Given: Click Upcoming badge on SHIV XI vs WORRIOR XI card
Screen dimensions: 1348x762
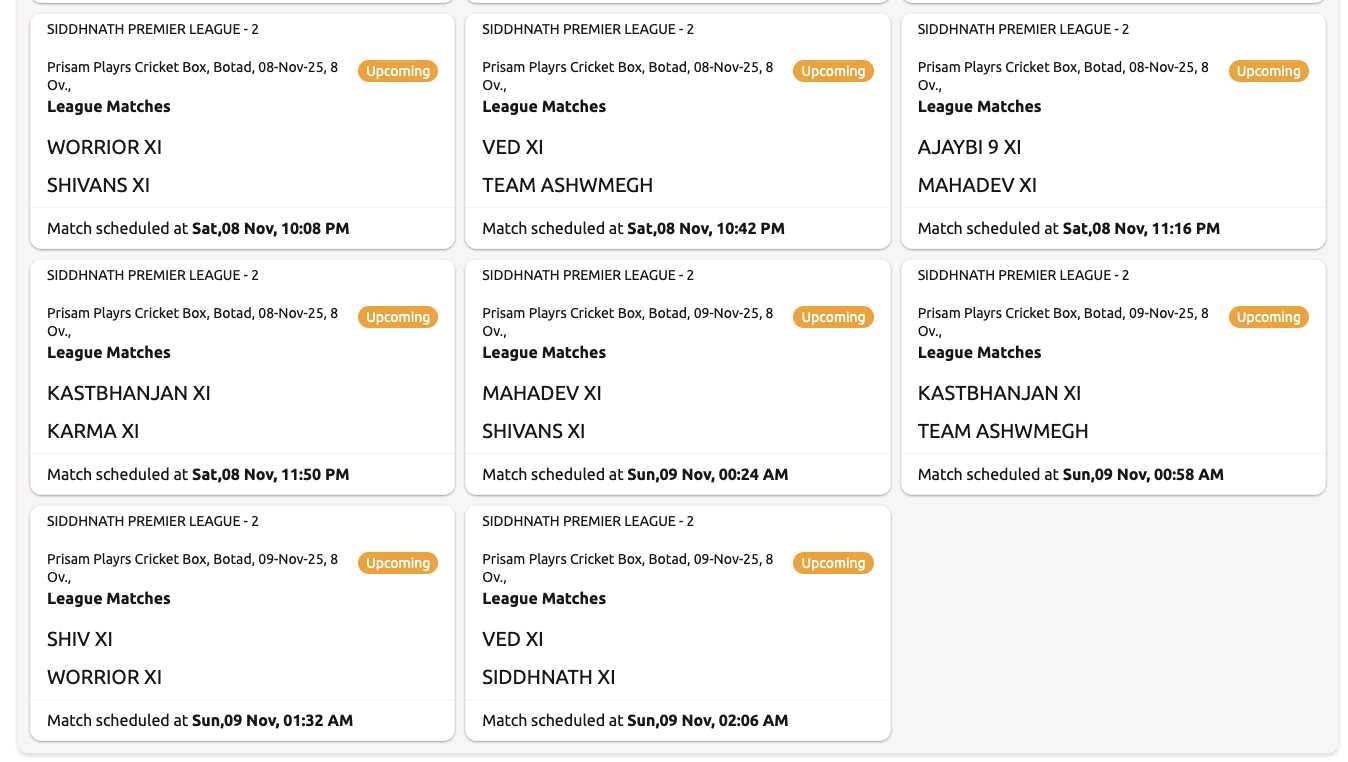Looking at the screenshot, I should point(397,563).
